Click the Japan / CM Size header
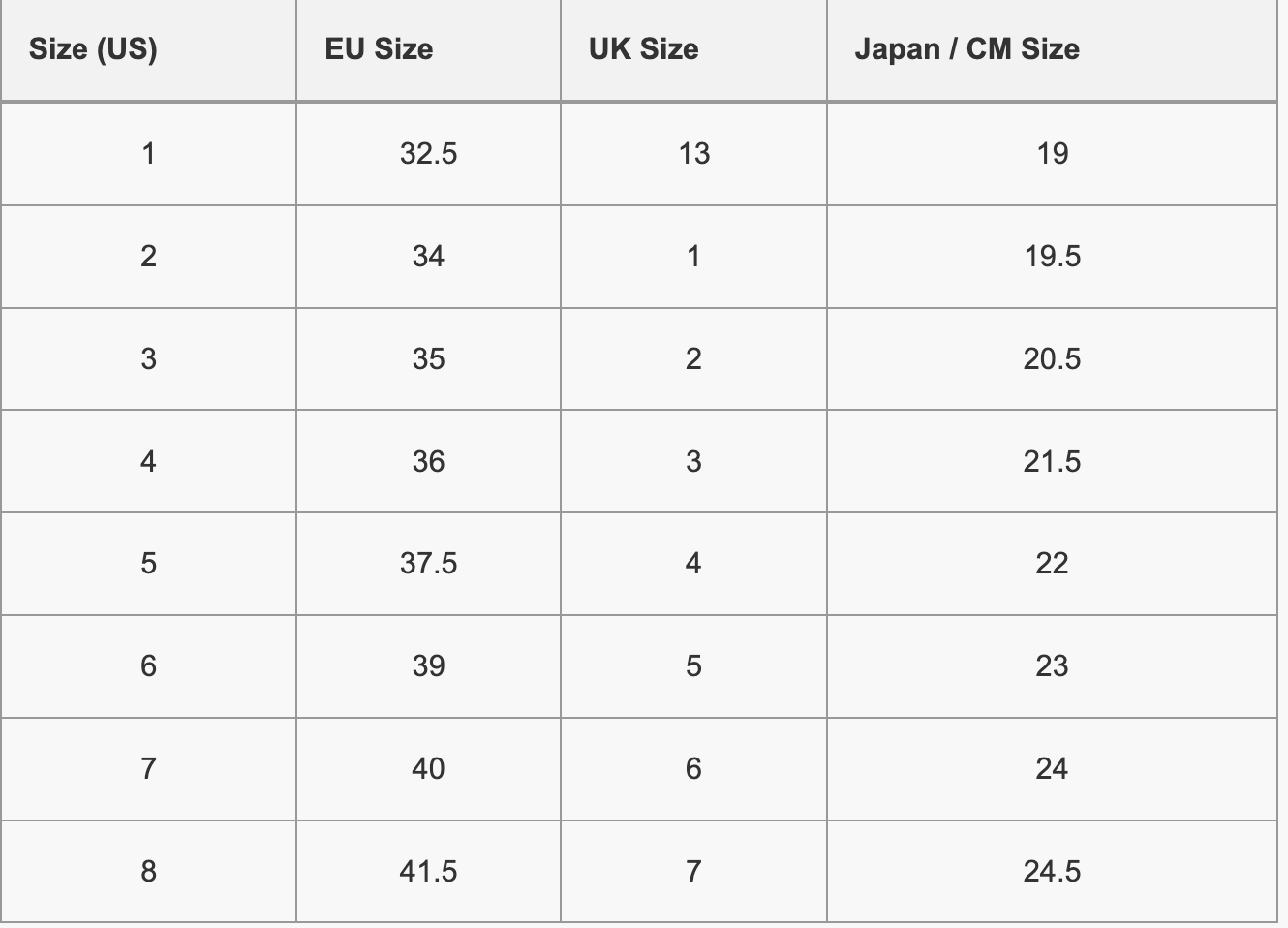This screenshot has width=1288, height=928. [x=966, y=49]
